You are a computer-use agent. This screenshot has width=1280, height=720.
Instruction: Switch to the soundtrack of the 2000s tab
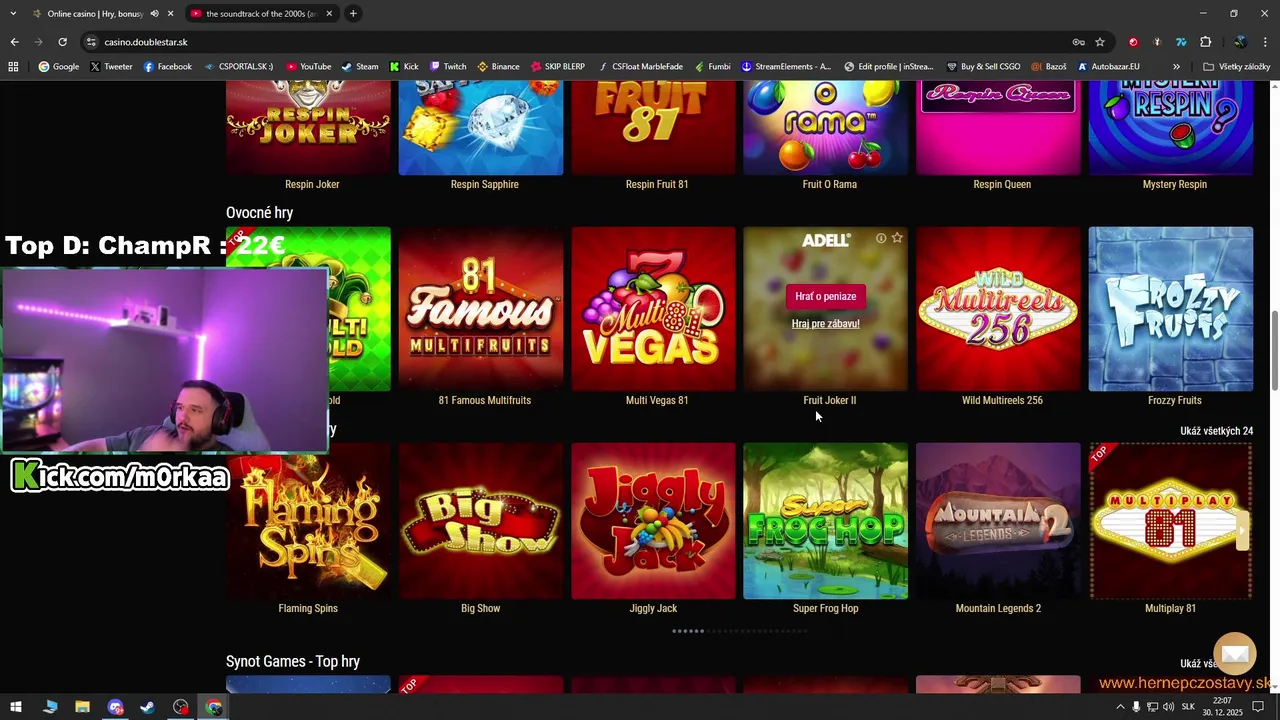pyautogui.click(x=261, y=14)
